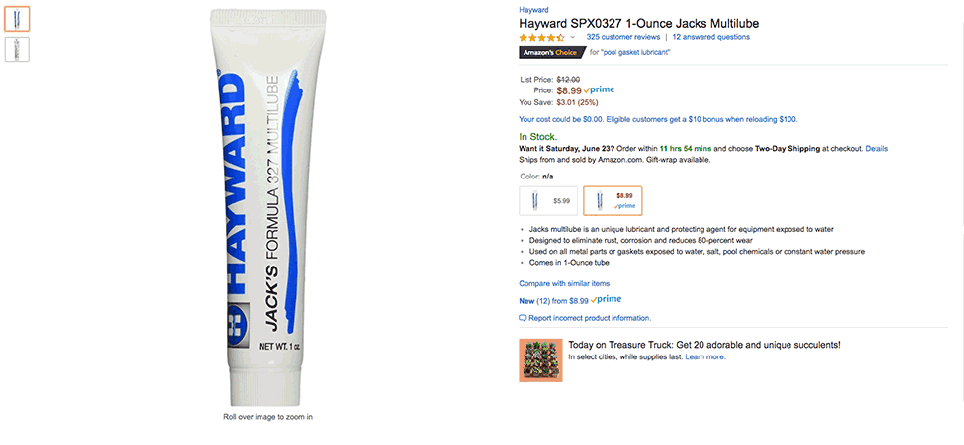Screen dimensions: 964x445
Task: Click the Amazon's Choice badge
Action: tap(551, 53)
